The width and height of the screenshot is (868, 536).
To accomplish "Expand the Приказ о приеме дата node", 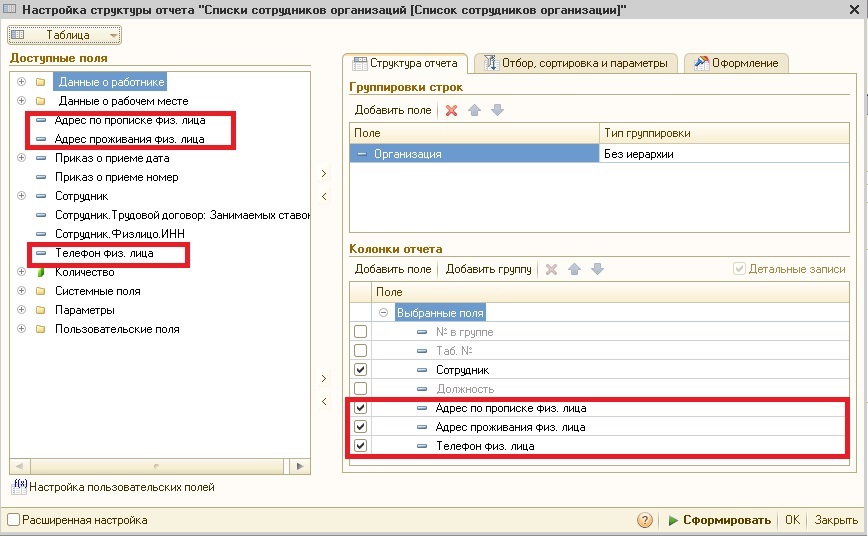I will (x=21, y=157).
